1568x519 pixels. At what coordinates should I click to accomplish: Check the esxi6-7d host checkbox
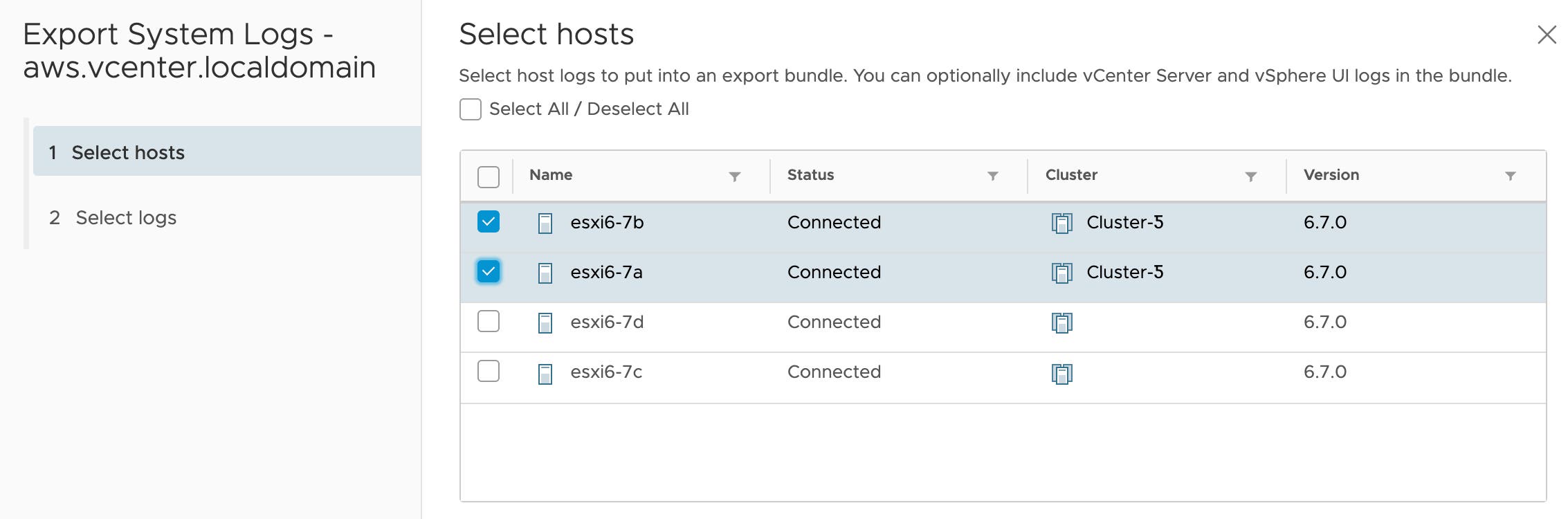489,321
